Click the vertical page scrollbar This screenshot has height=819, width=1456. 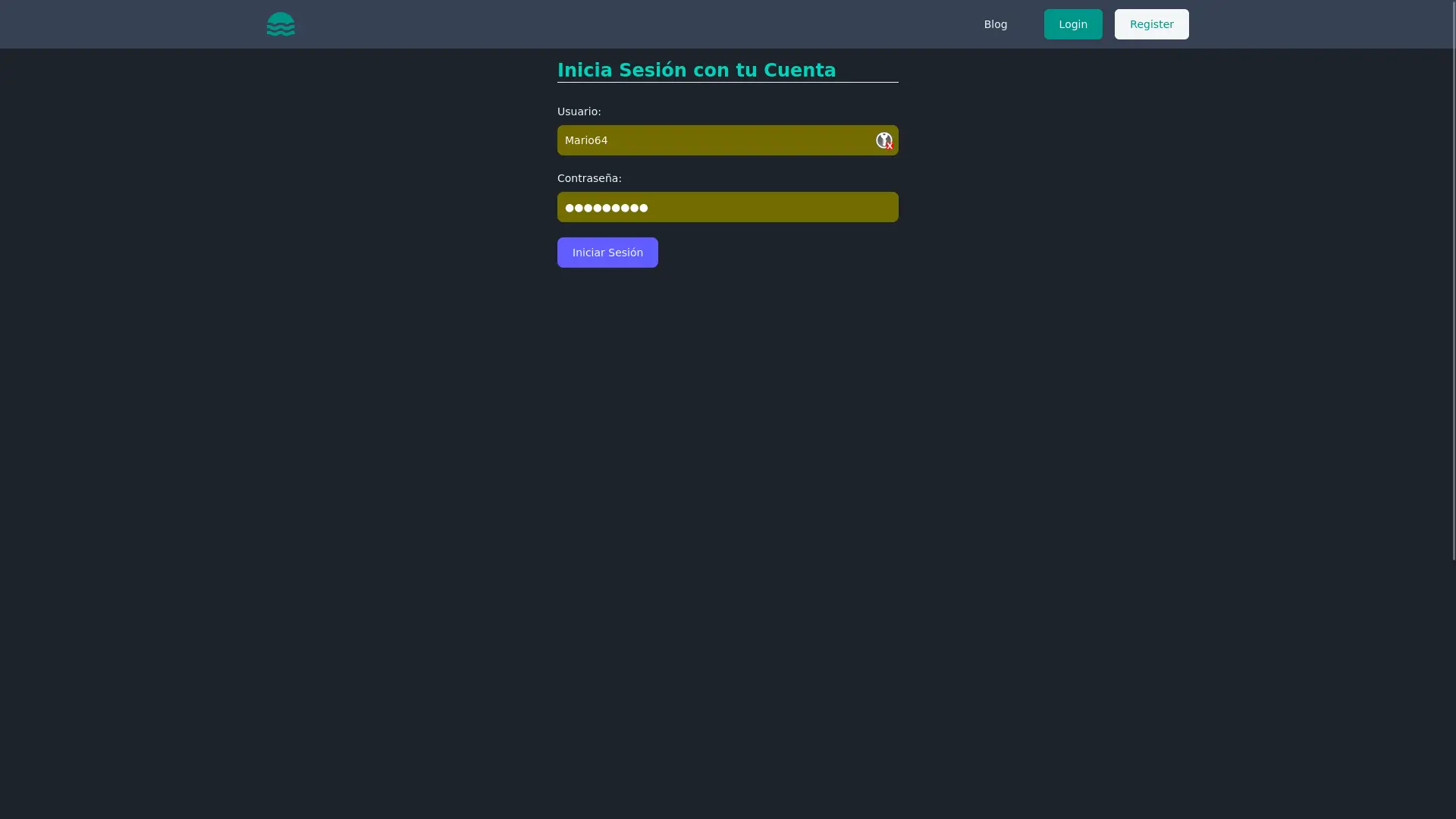tap(1453, 281)
